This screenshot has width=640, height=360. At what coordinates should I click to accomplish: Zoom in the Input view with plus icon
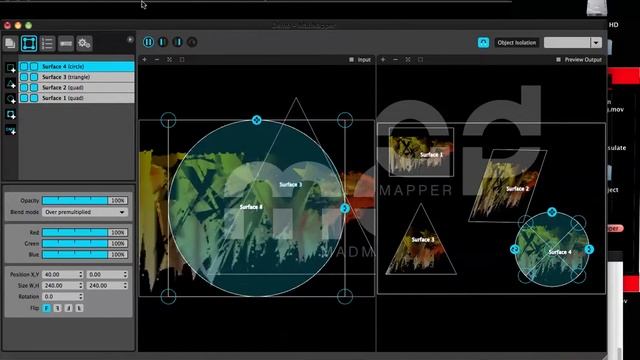pyautogui.click(x=144, y=60)
